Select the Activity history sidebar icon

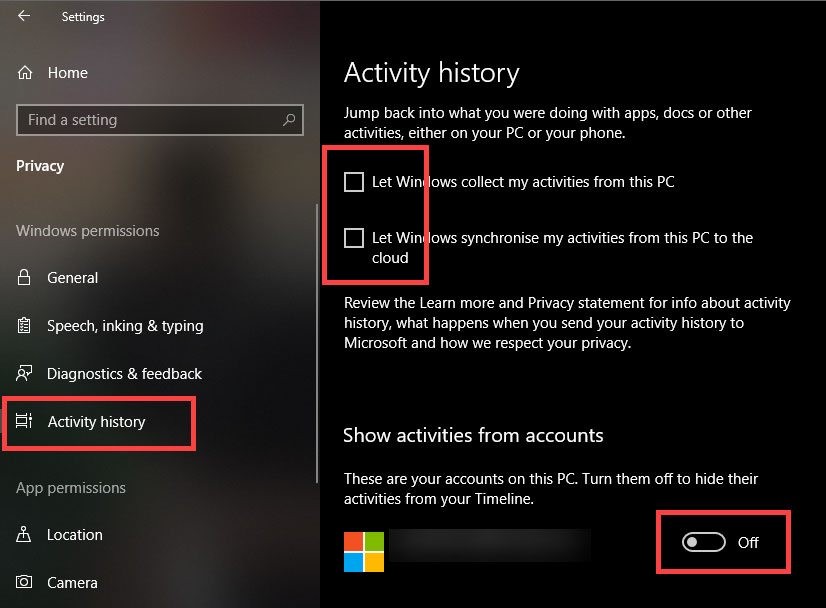pyautogui.click(x=25, y=421)
